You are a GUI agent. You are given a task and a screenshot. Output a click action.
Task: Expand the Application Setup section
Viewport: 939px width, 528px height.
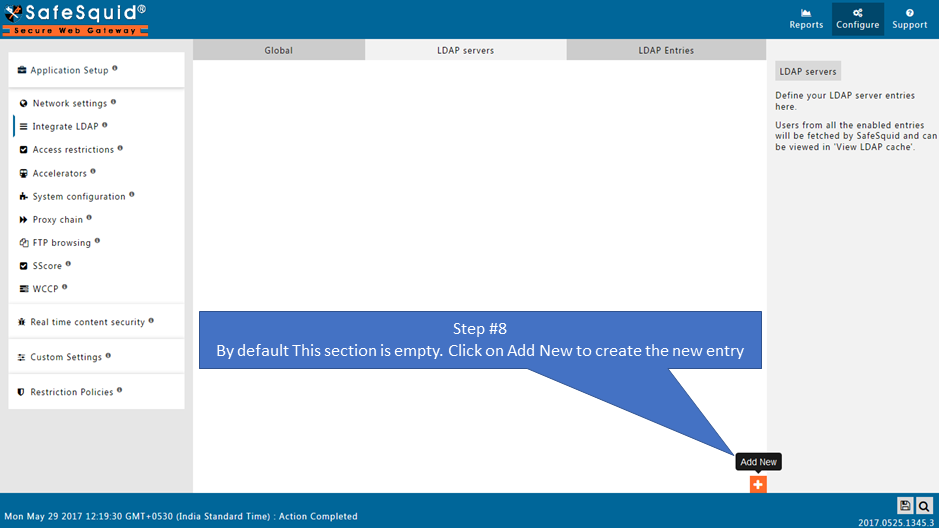tap(69, 71)
